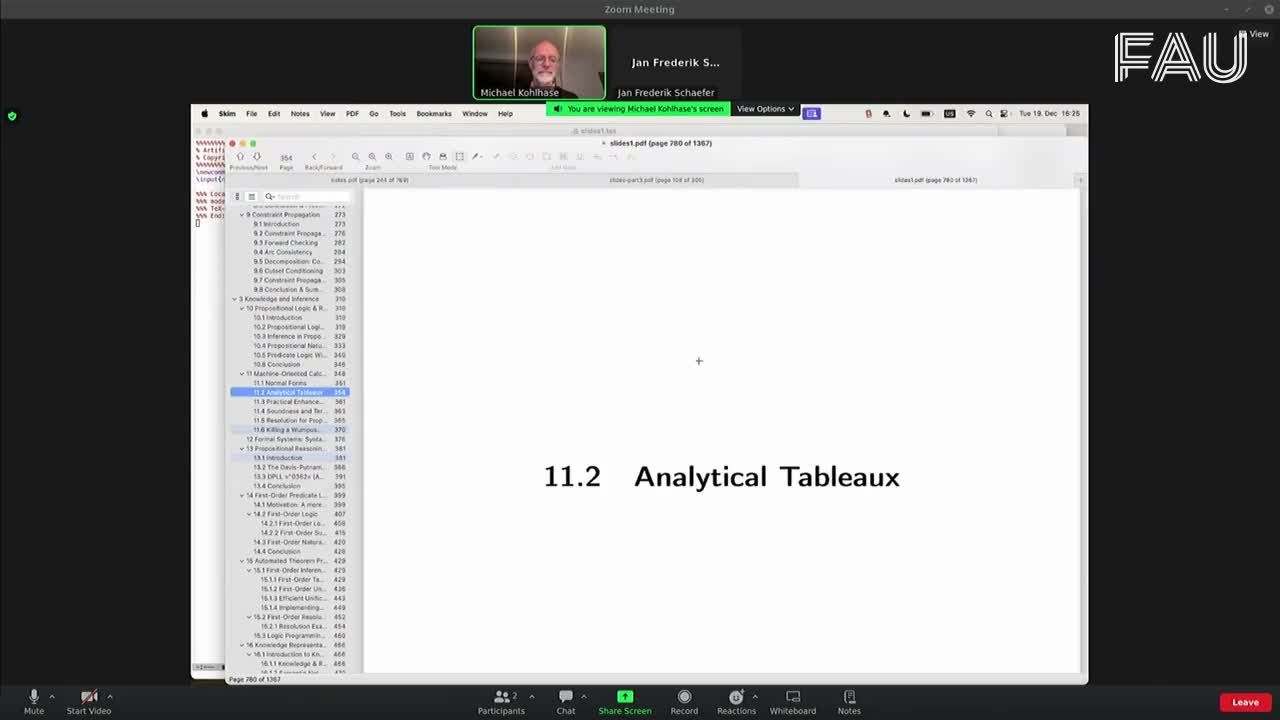Open the note annotation pencil tool
Screen dimensions: 1280x720
[476, 156]
